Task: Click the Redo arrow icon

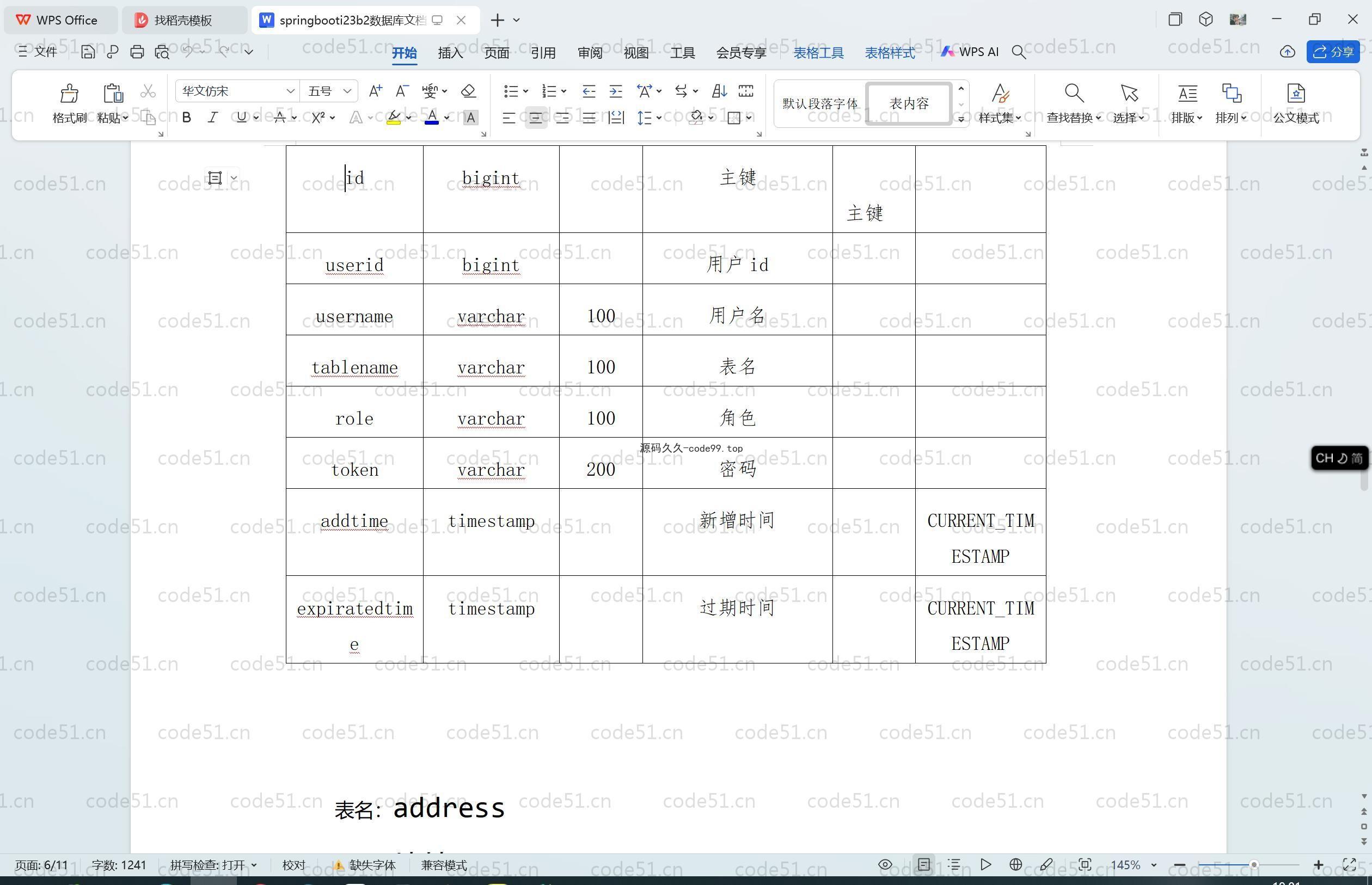Action: (x=224, y=52)
